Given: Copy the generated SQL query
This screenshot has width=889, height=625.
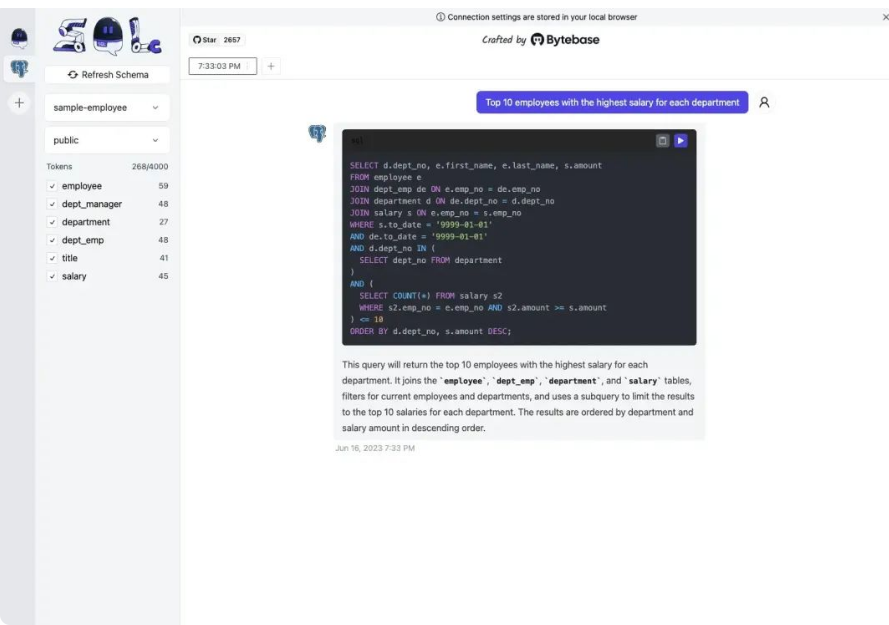Looking at the screenshot, I should [x=662, y=141].
